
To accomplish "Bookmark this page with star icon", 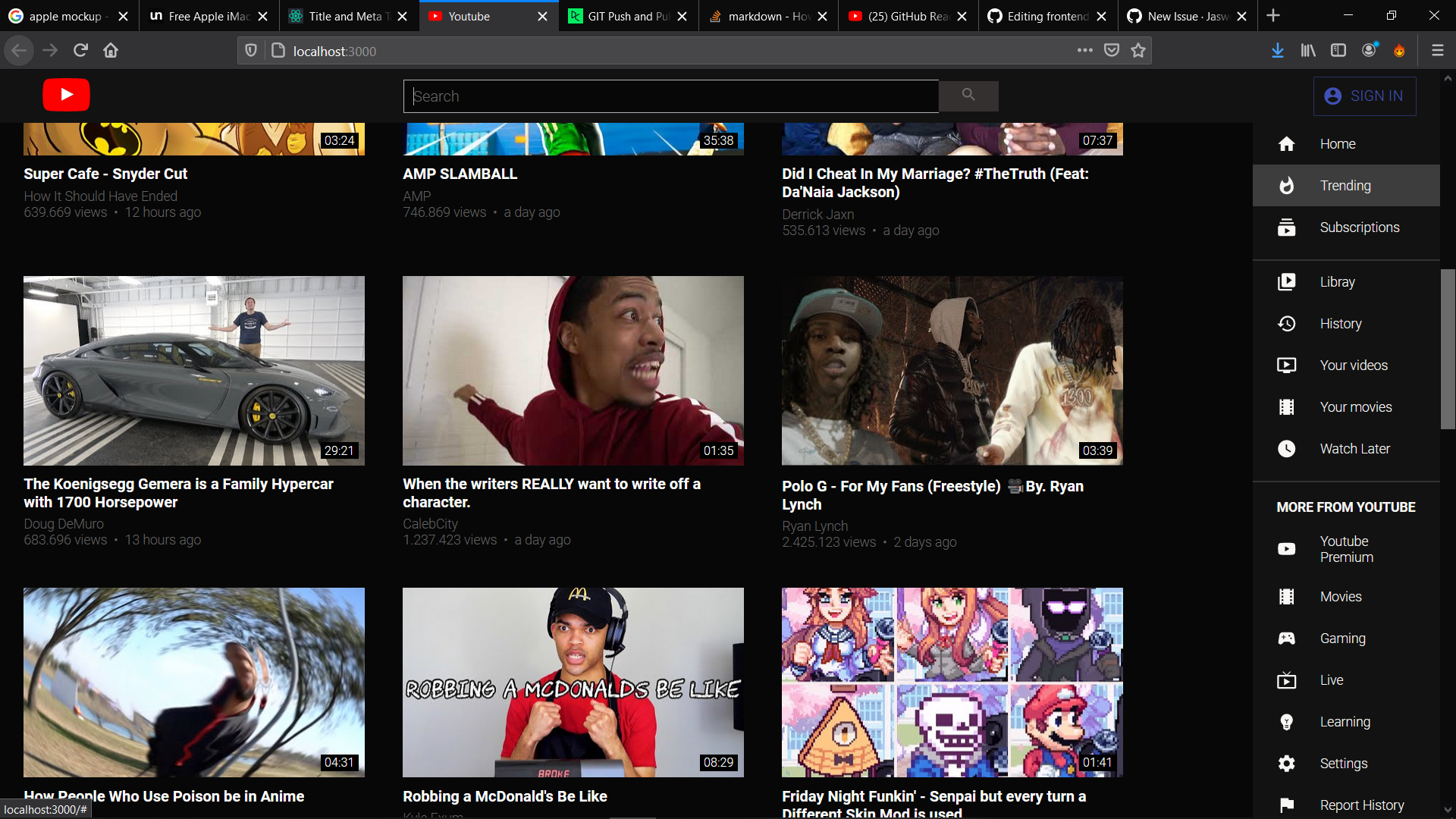I will [x=1138, y=51].
